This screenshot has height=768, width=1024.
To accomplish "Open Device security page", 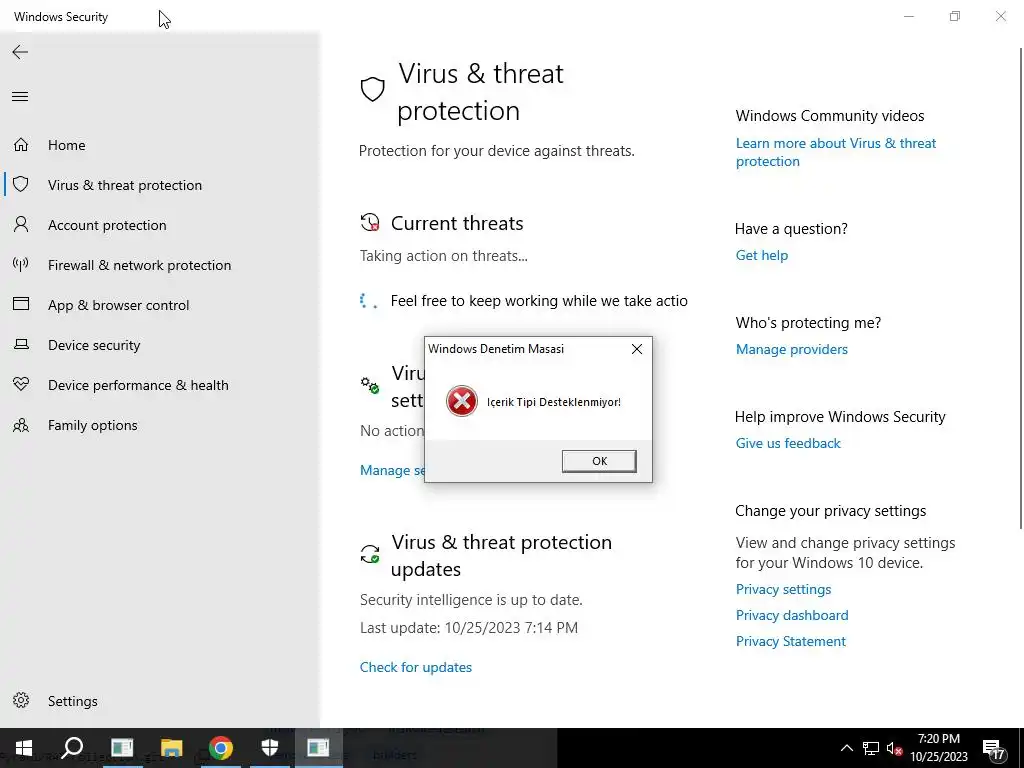I will tap(94, 345).
